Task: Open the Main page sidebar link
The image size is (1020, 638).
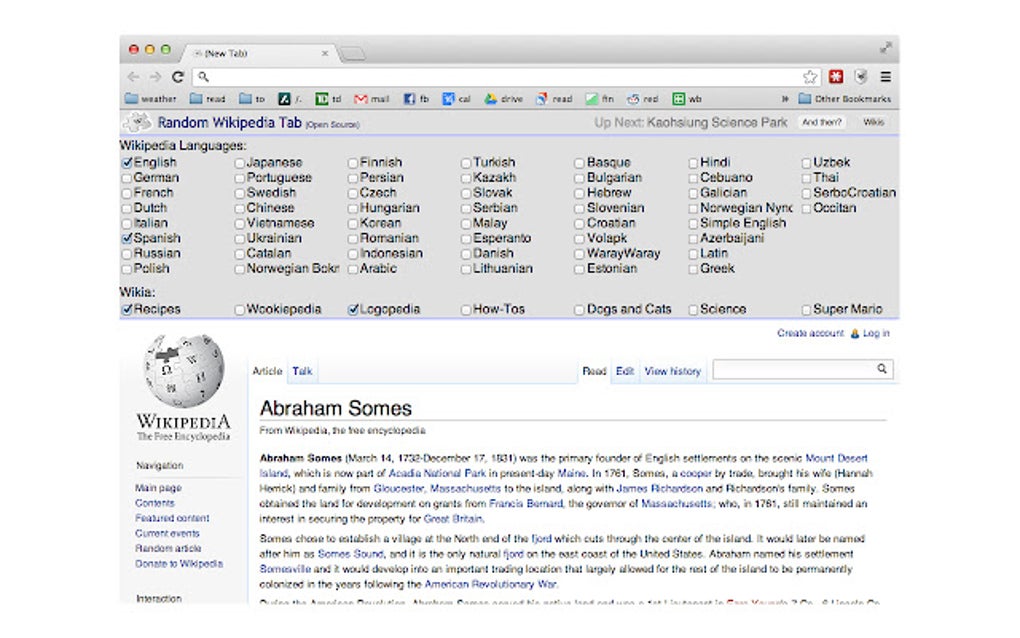Action: (x=158, y=488)
